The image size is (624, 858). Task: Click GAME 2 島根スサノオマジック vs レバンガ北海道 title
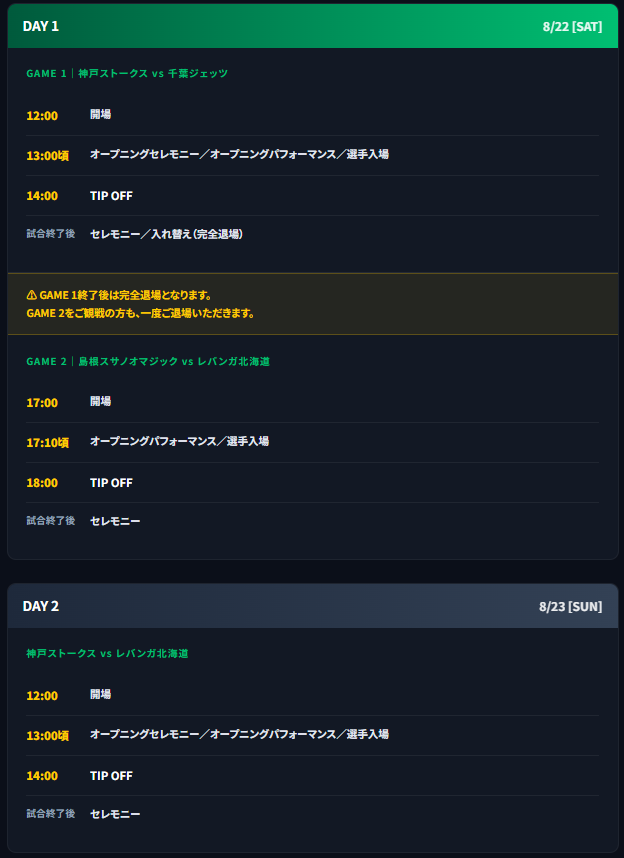[148, 362]
